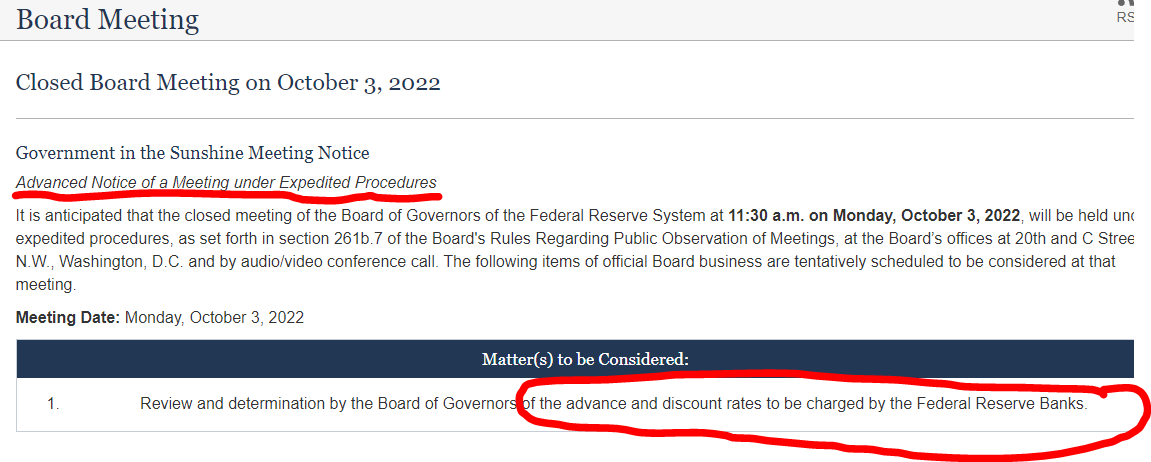Image resolution: width=1151 pixels, height=462 pixels.
Task: Click the underlined Advanced Notice italic line
Action: click(226, 182)
